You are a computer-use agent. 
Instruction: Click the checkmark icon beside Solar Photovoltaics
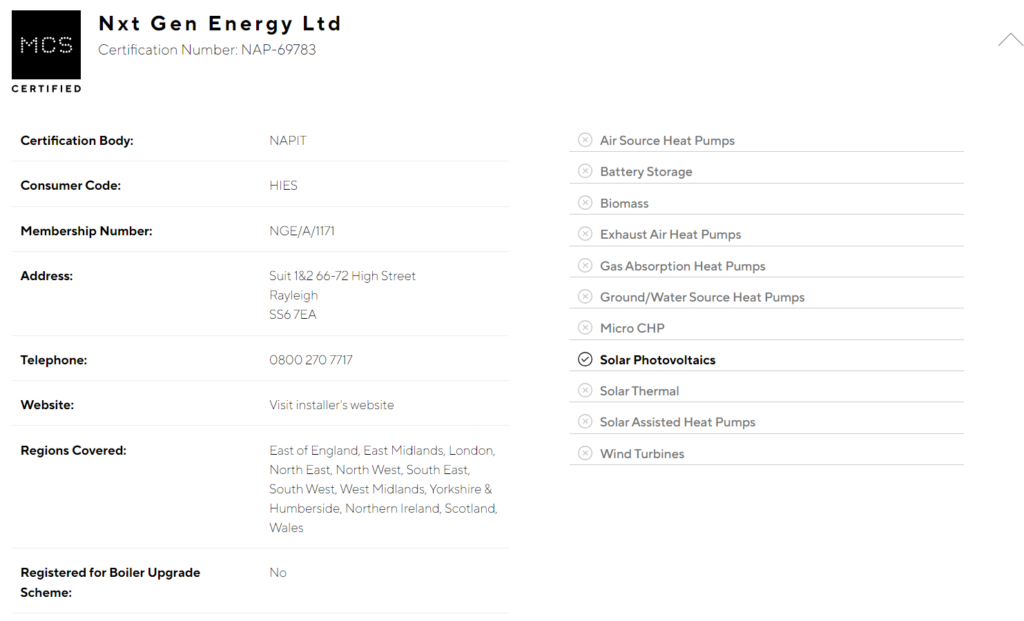coord(585,359)
